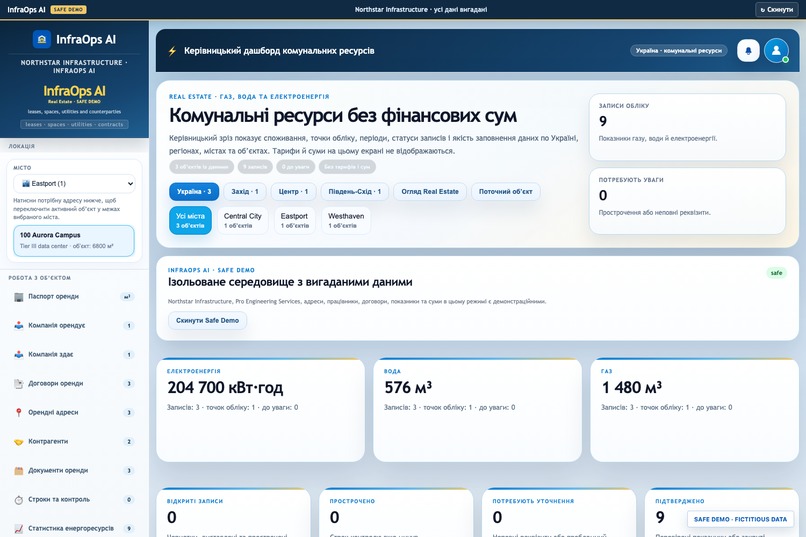Click the Потребують уточнення card
The image size is (806, 537).
(x=559, y=512)
